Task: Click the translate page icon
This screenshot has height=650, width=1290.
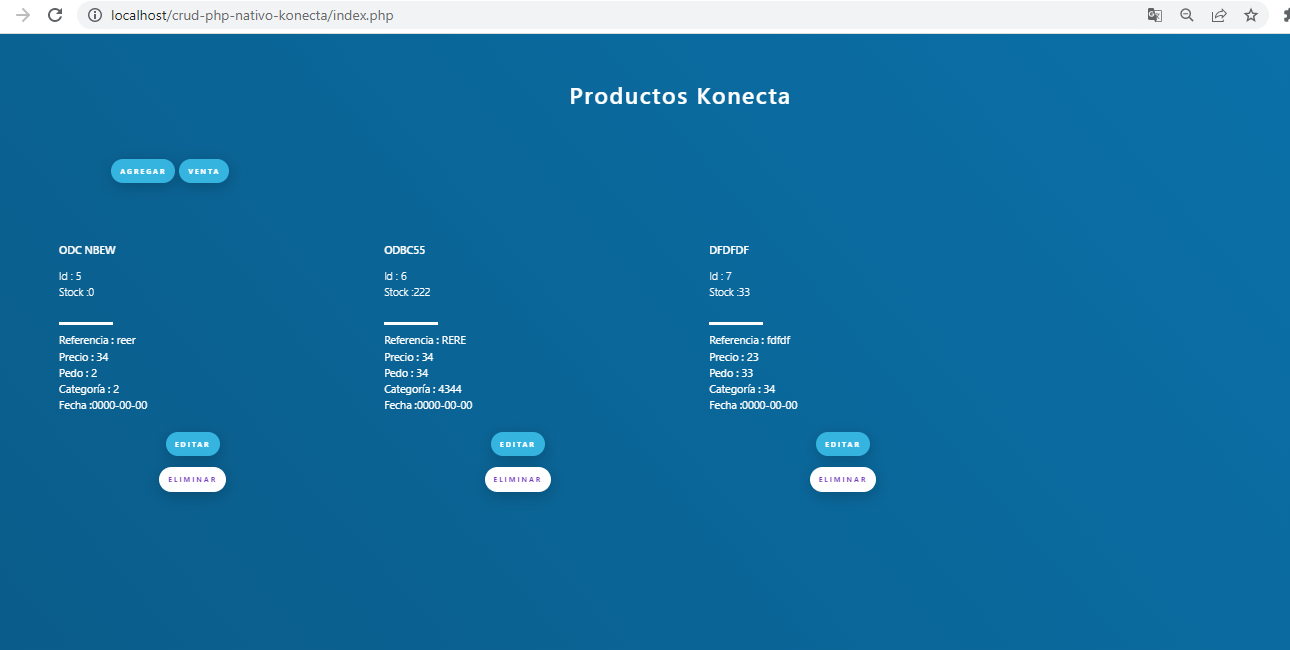Action: [x=1155, y=15]
